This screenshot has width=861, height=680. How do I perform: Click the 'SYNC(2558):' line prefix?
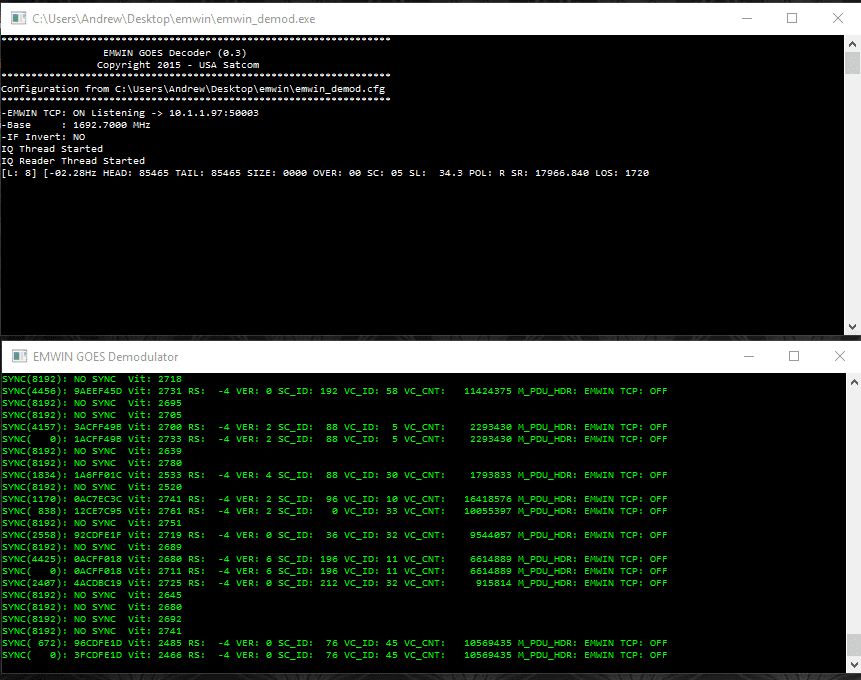35,536
